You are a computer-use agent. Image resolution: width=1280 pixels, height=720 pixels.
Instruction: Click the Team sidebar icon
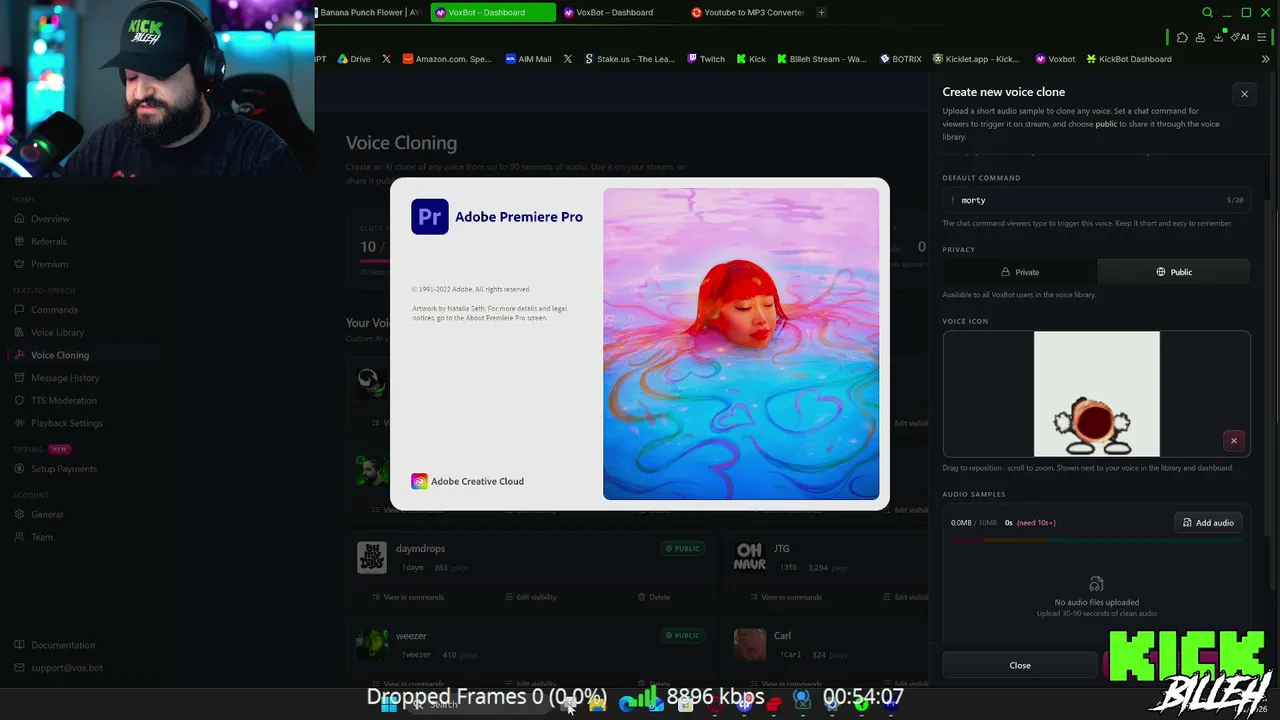click(x=20, y=537)
